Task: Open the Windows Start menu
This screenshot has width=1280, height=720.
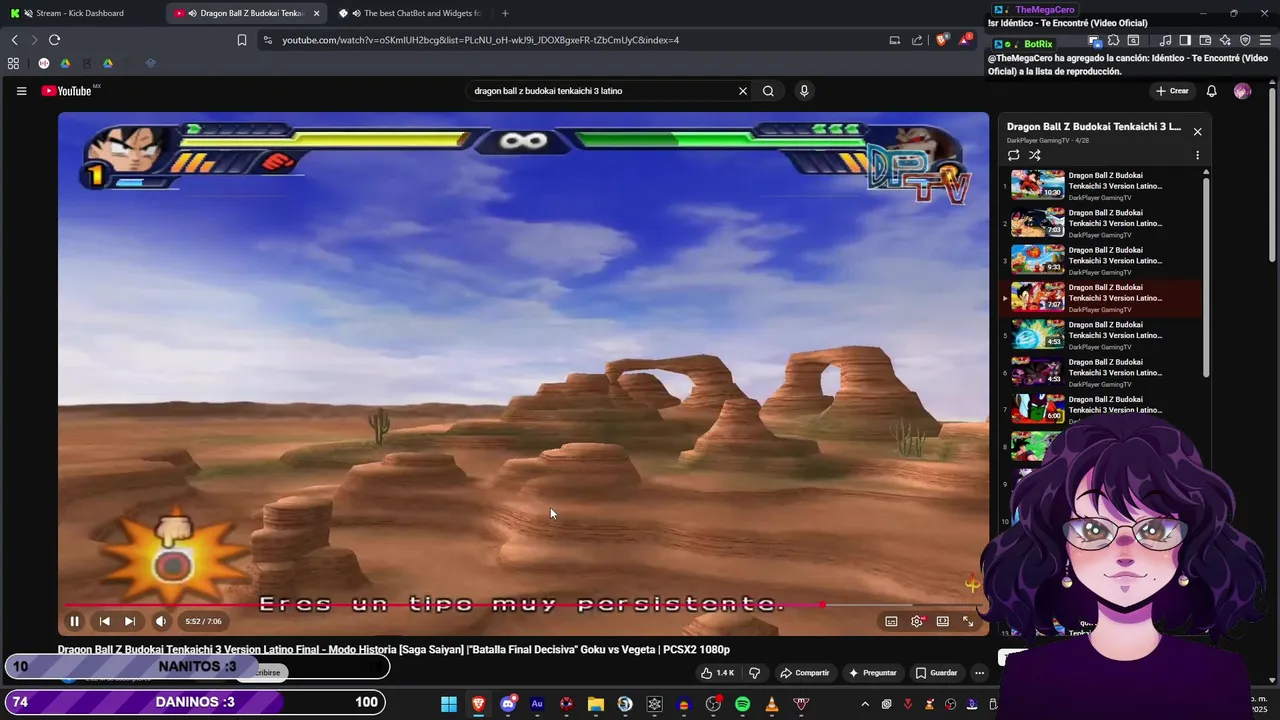Action: pos(449,704)
